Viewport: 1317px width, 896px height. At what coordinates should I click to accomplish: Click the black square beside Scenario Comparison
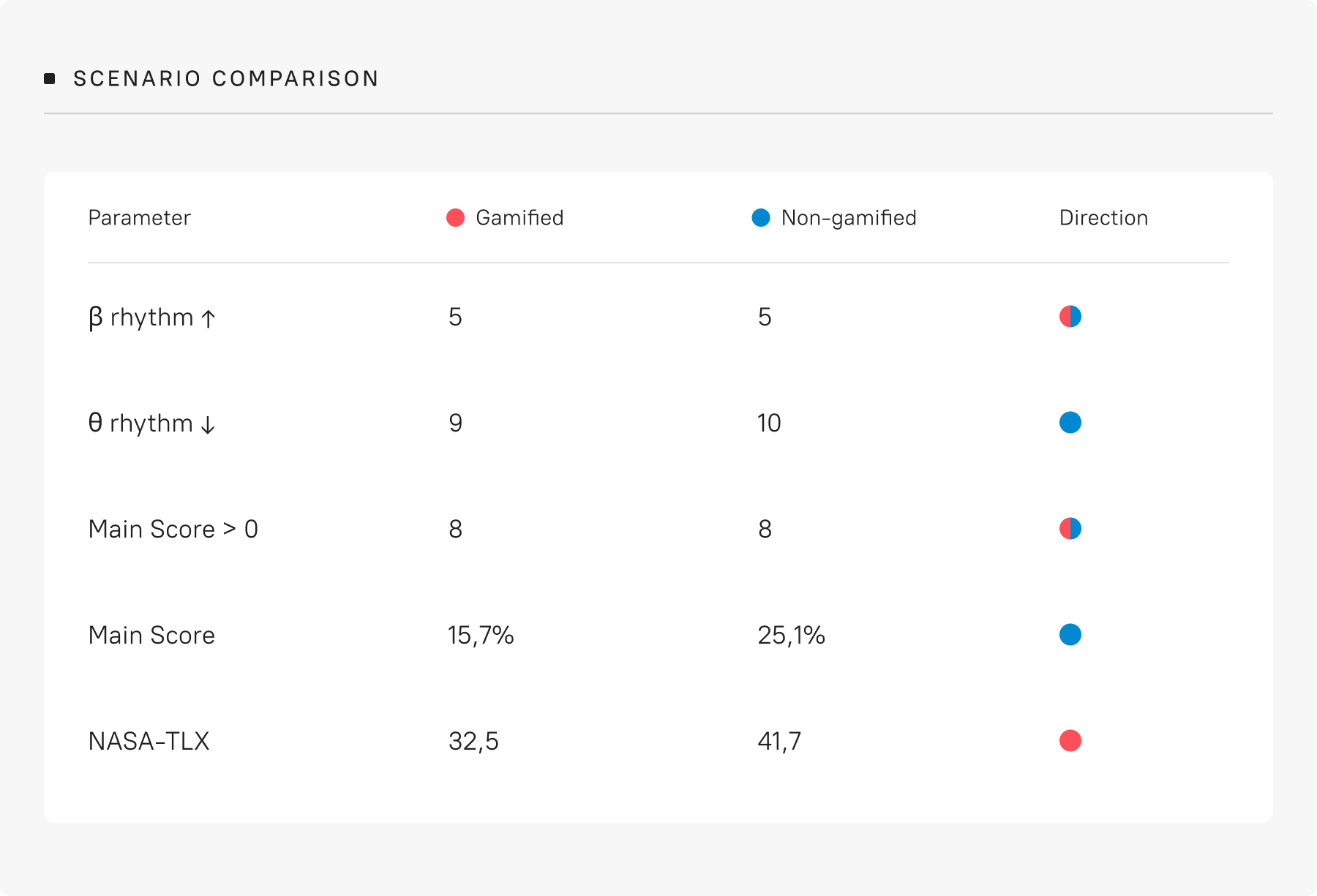tap(50, 78)
